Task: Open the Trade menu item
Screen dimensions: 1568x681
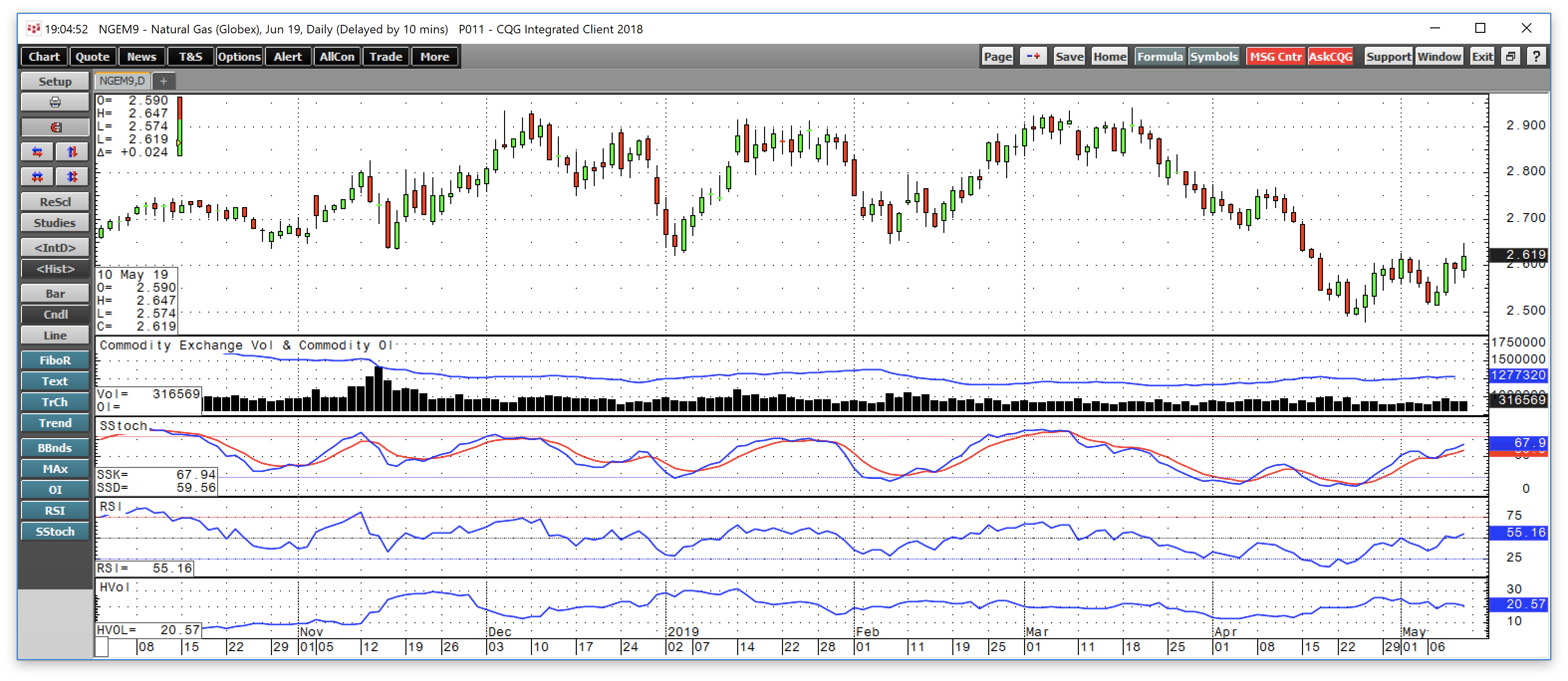Action: pyautogui.click(x=386, y=57)
